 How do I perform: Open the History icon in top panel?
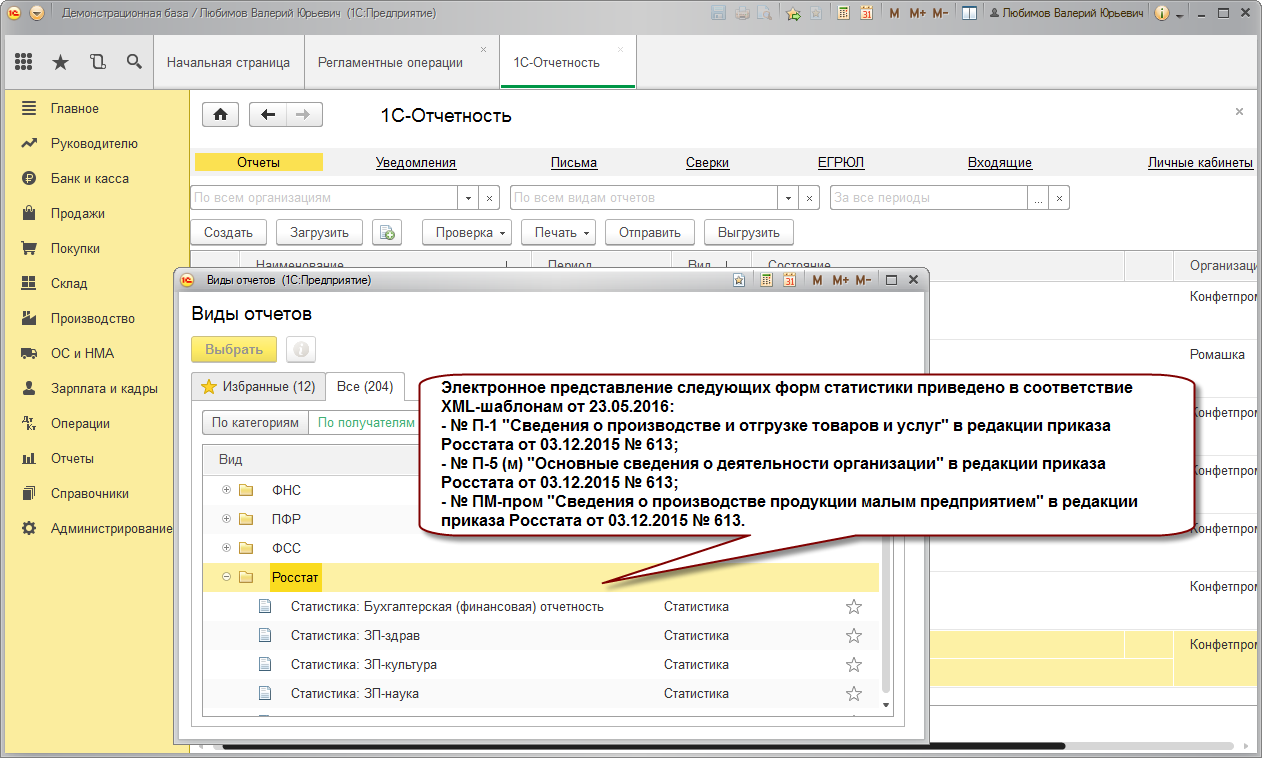[x=97, y=62]
